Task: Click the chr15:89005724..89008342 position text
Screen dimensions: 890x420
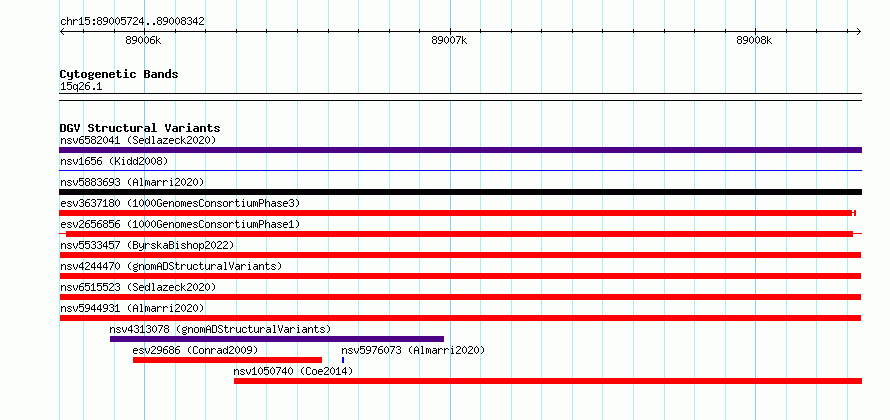Action: pyautogui.click(x=132, y=22)
